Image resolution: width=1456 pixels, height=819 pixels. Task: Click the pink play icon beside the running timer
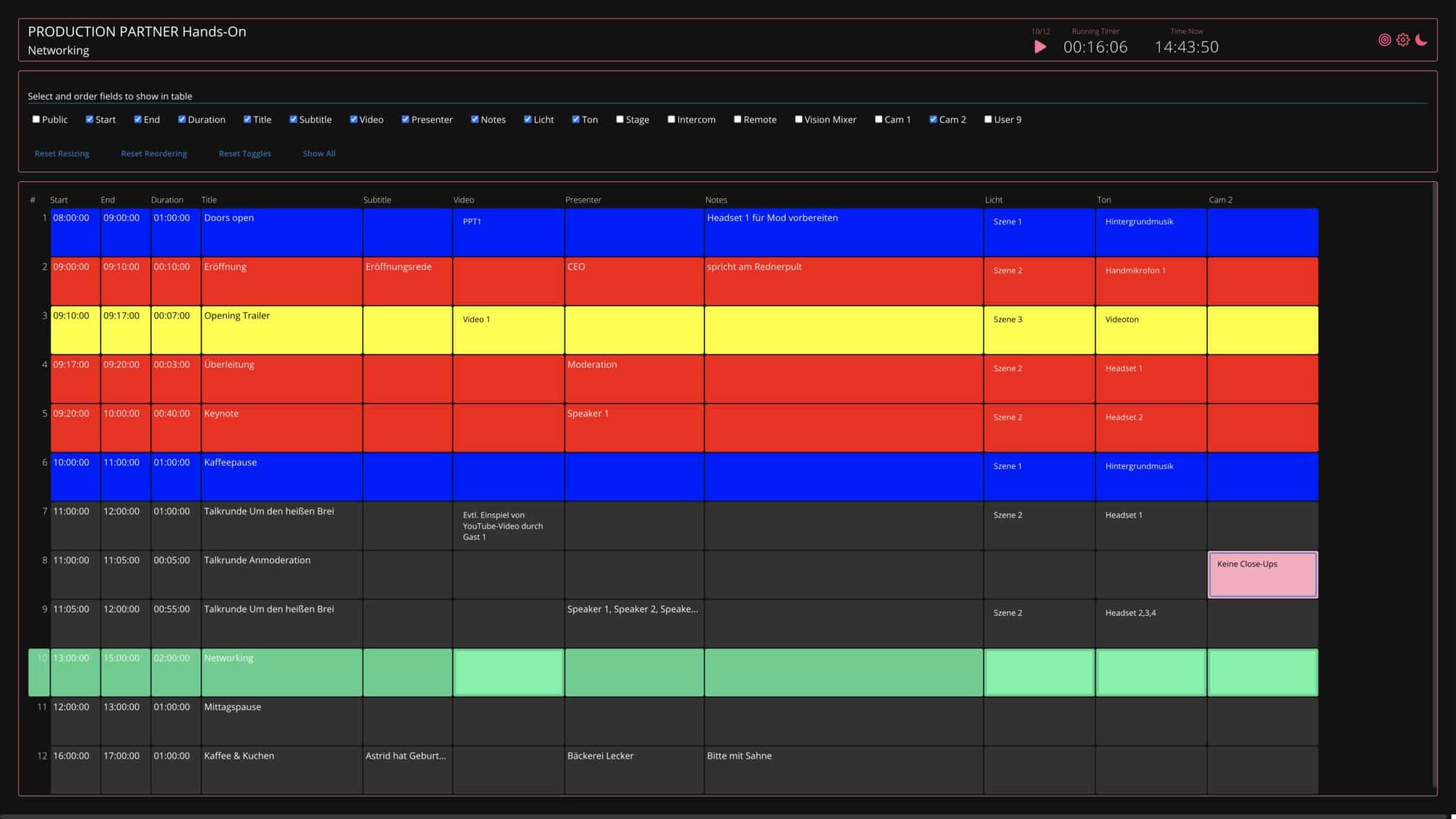[1039, 47]
